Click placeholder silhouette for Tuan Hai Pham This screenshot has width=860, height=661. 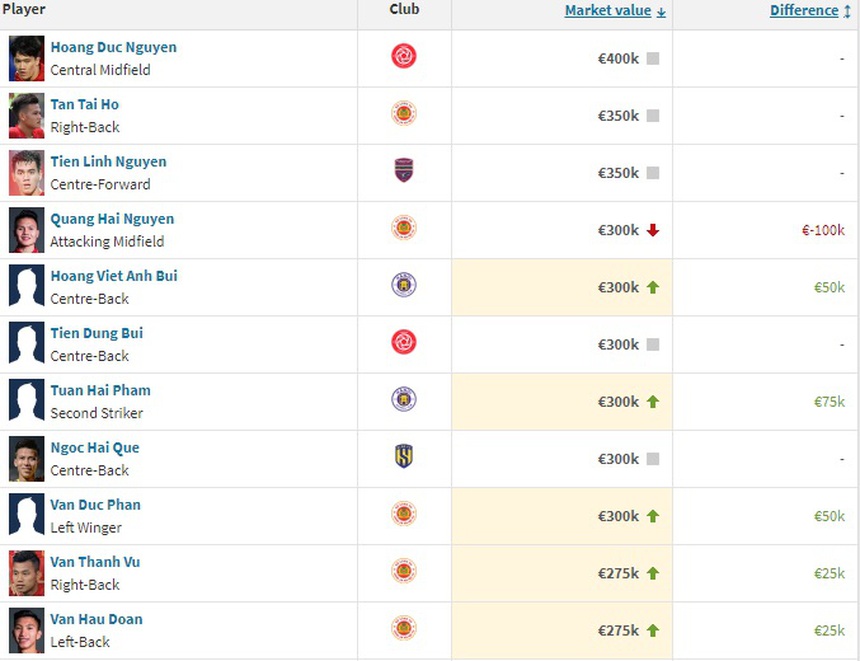pos(27,401)
